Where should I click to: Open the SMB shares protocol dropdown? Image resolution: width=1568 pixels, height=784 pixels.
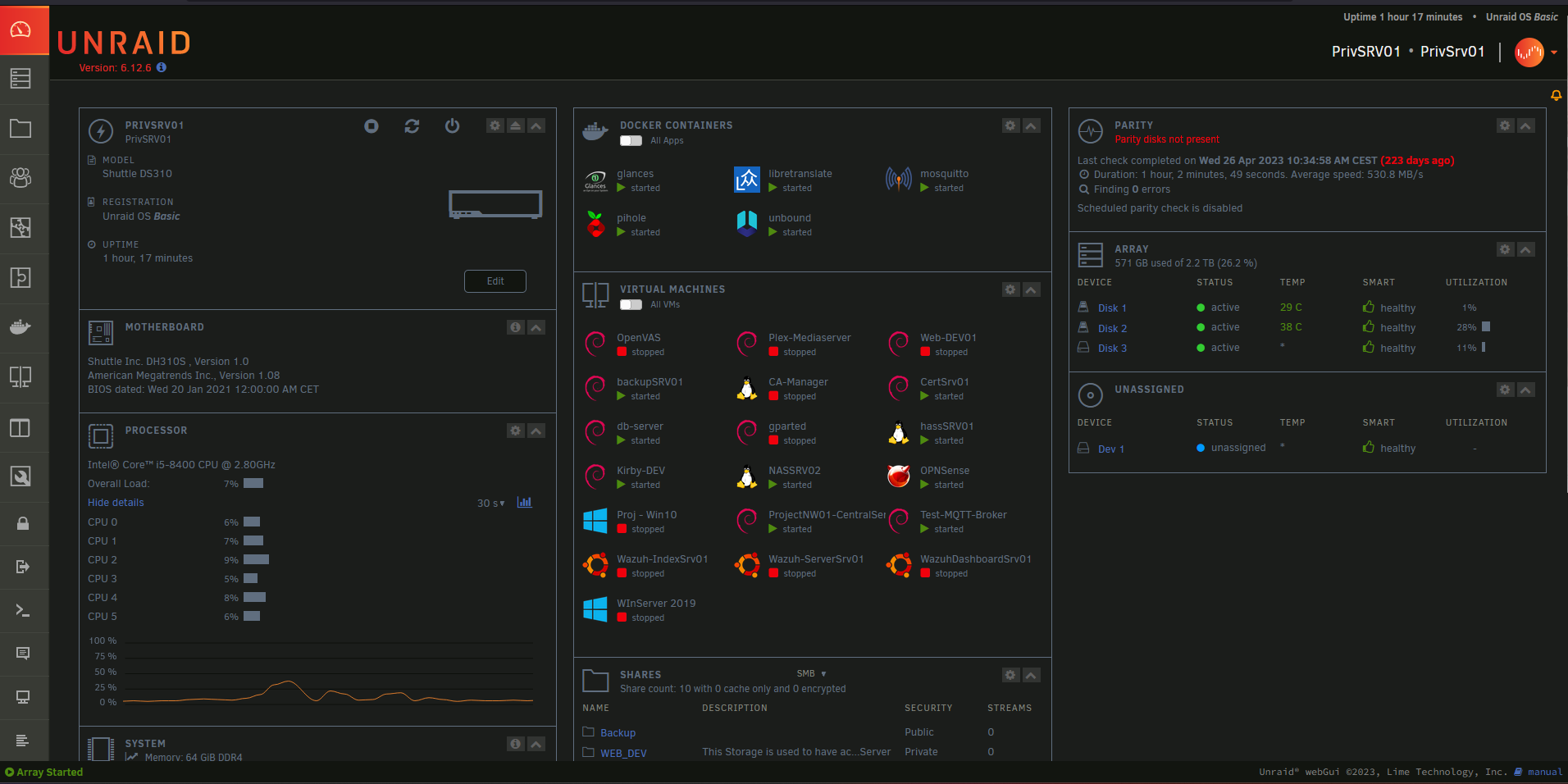(811, 674)
